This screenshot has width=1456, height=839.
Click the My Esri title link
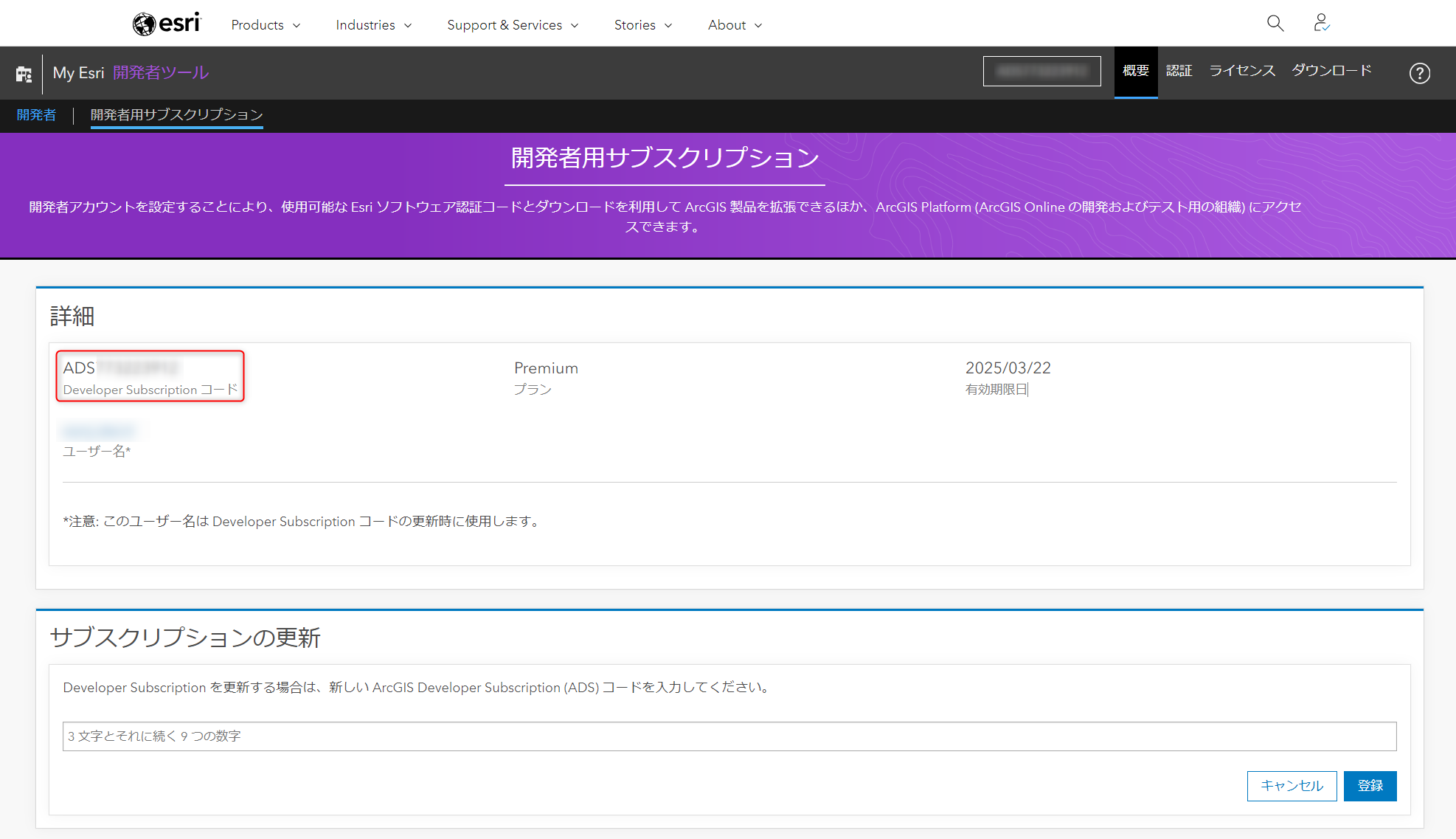click(78, 73)
